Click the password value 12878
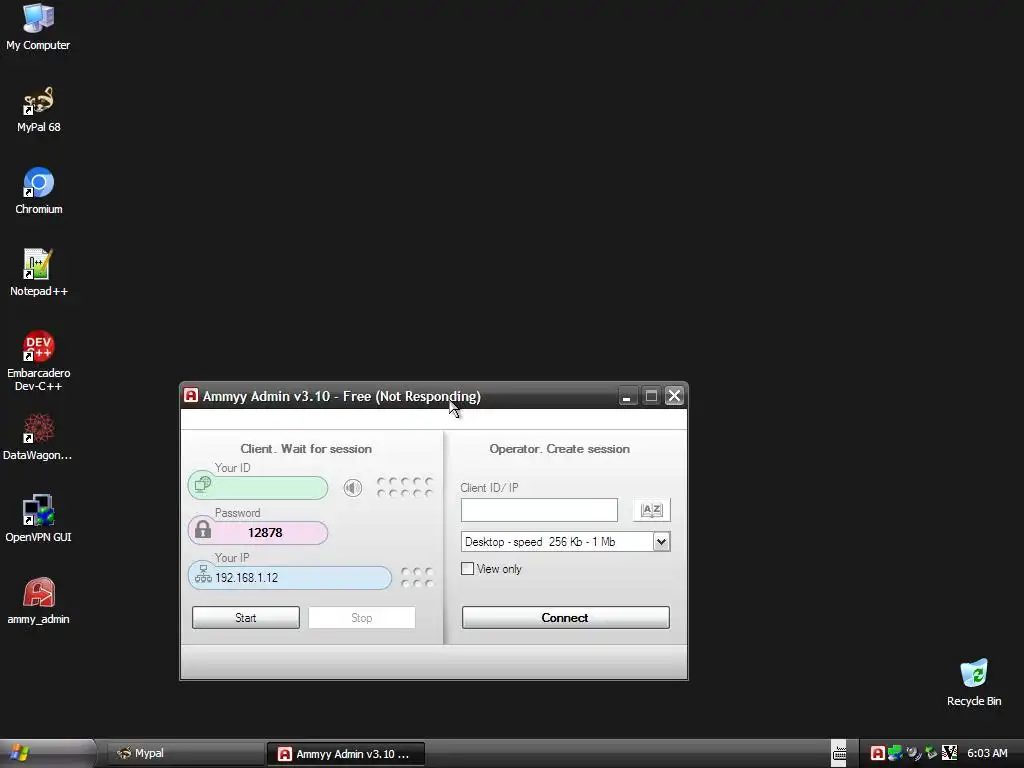The image size is (1024, 768). [265, 533]
